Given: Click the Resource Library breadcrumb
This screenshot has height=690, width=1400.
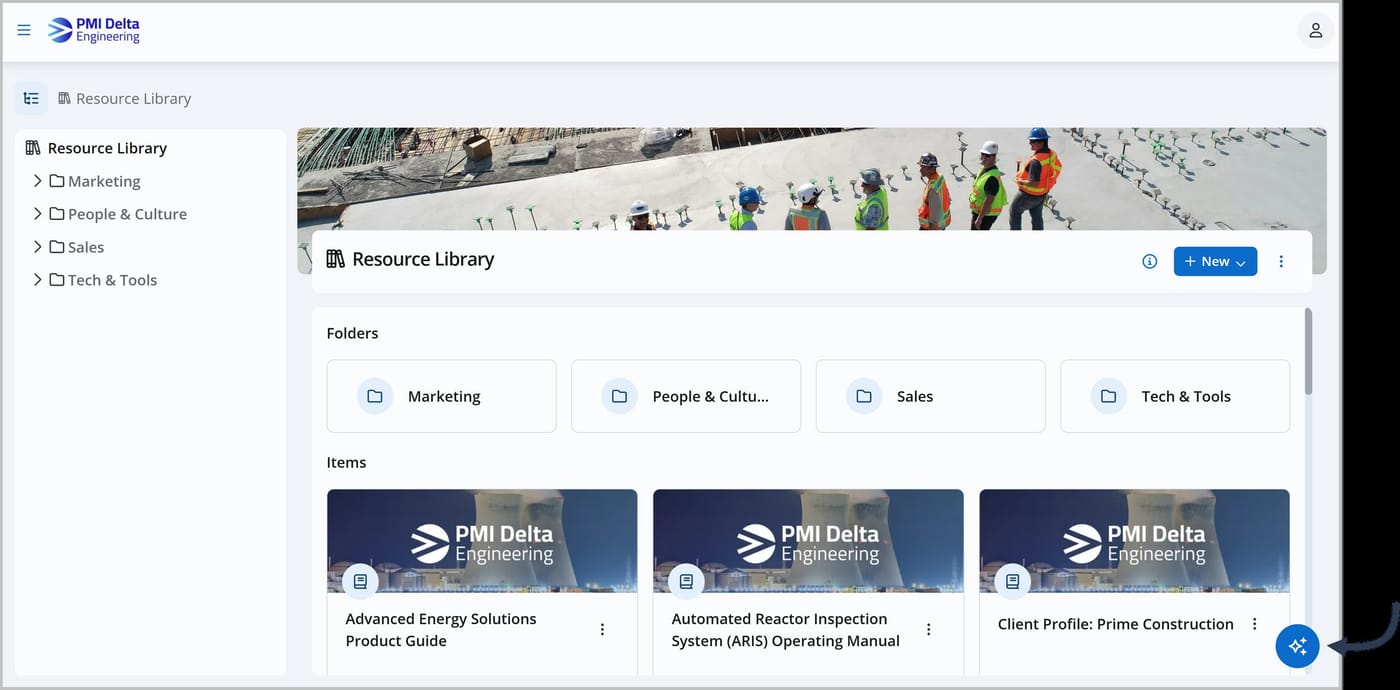Looking at the screenshot, I should tap(124, 98).
